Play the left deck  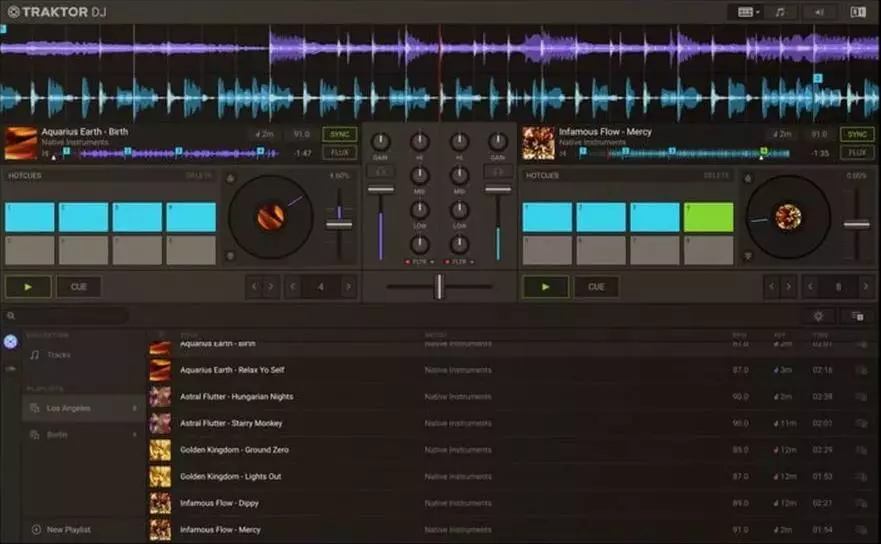pyautogui.click(x=28, y=287)
